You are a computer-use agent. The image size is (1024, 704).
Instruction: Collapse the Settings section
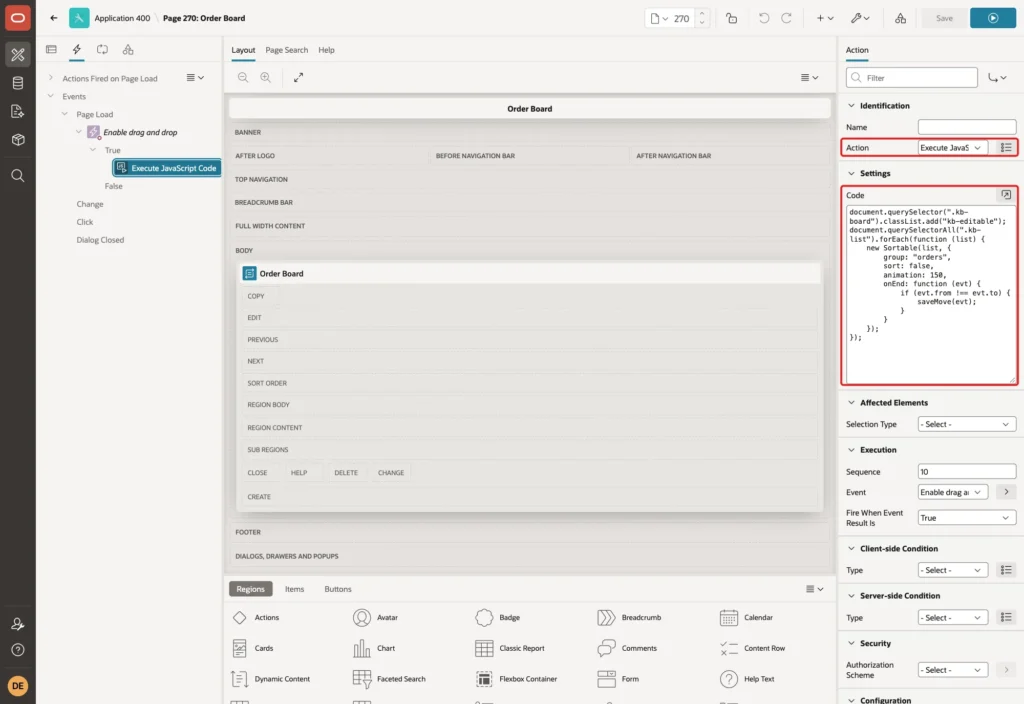click(851, 173)
